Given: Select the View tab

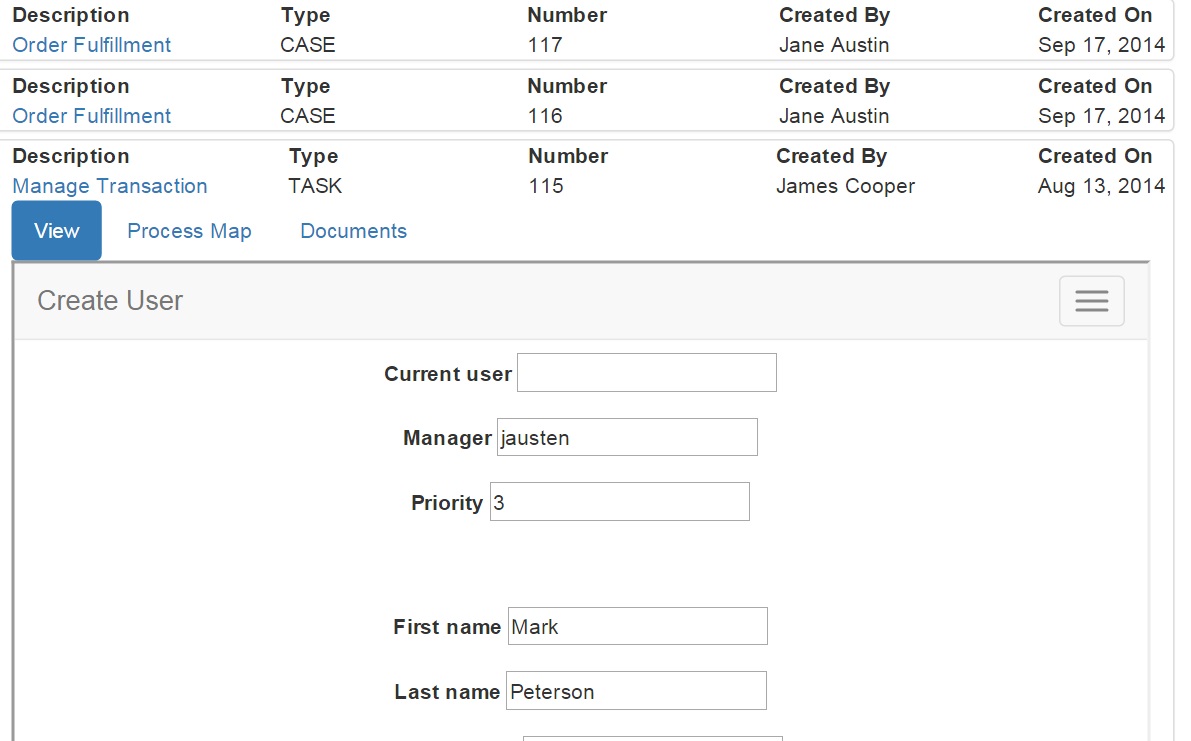Looking at the screenshot, I should point(56,231).
